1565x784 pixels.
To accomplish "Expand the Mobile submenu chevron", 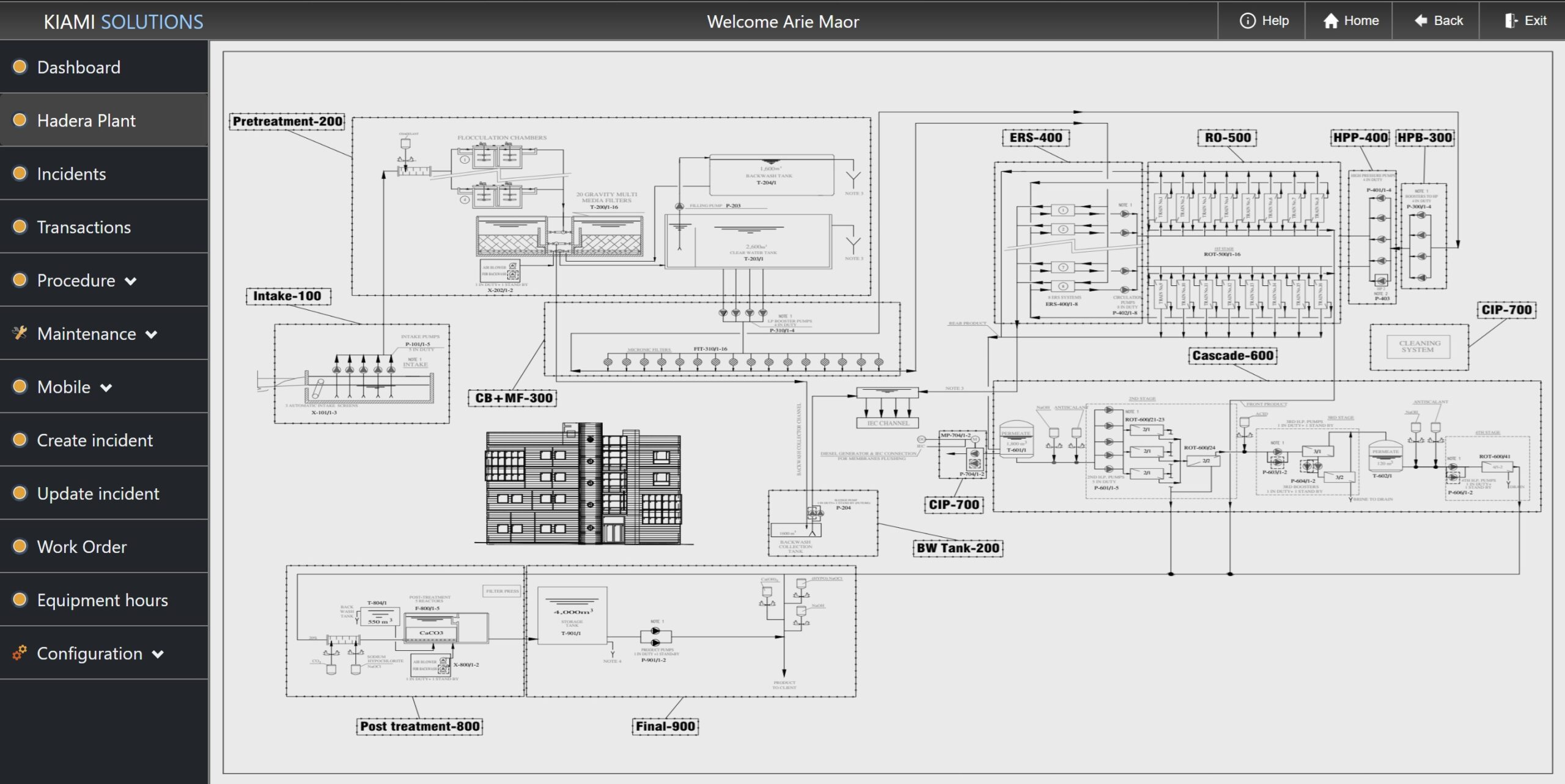I will point(106,387).
